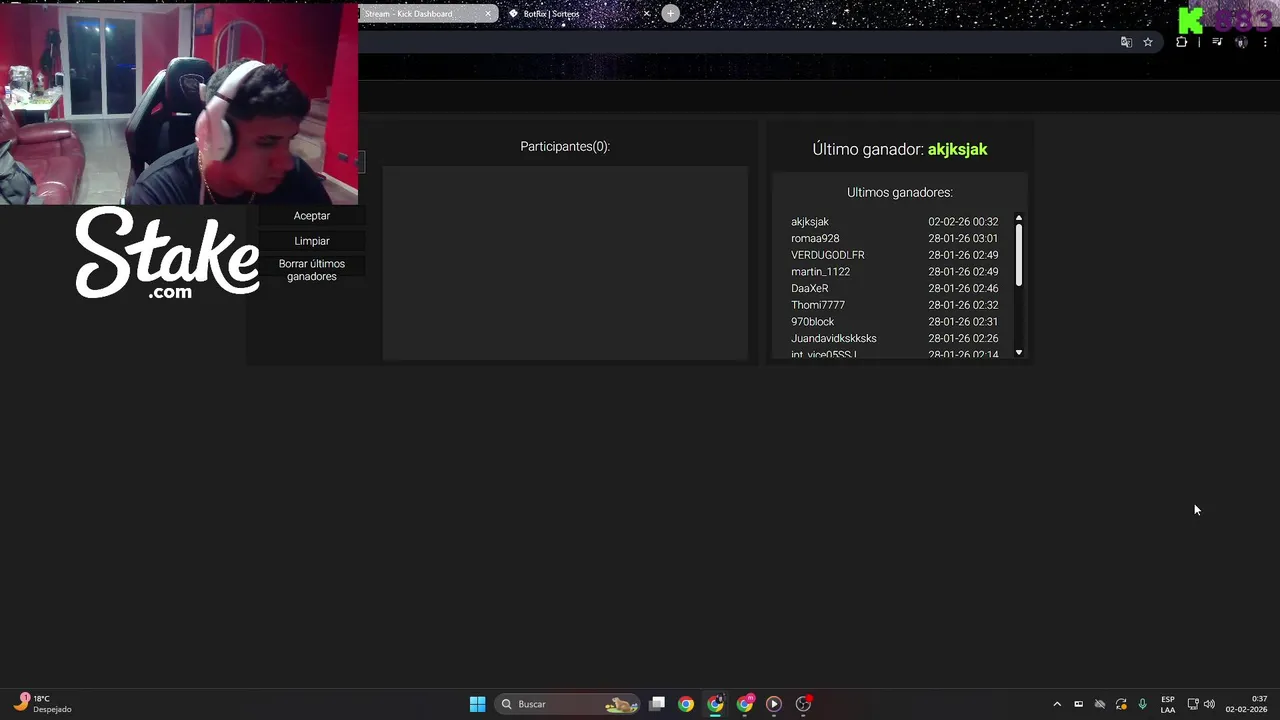The width and height of the screenshot is (1280, 720).
Task: Open Chrome icon with pink profile badge
Action: [745, 704]
